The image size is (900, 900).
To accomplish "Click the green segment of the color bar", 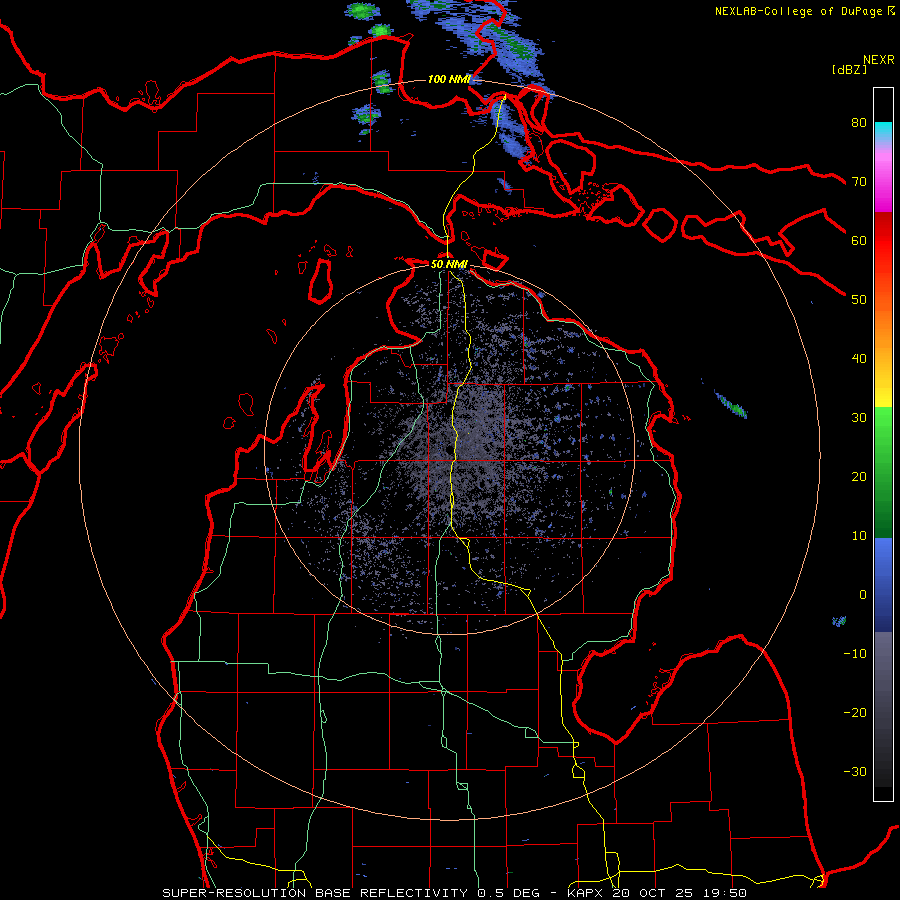I will click(883, 472).
